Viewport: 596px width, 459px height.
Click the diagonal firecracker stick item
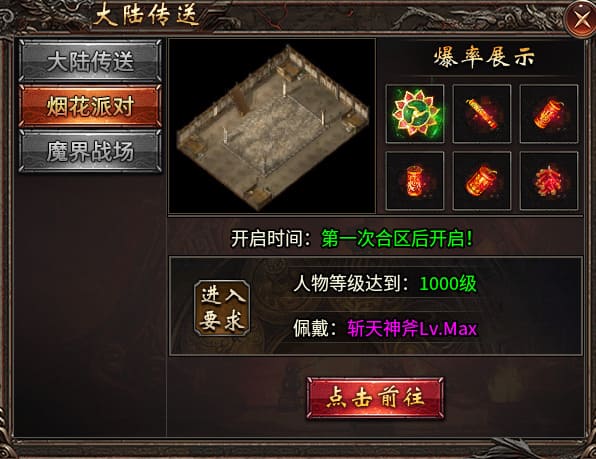pyautogui.click(x=482, y=114)
